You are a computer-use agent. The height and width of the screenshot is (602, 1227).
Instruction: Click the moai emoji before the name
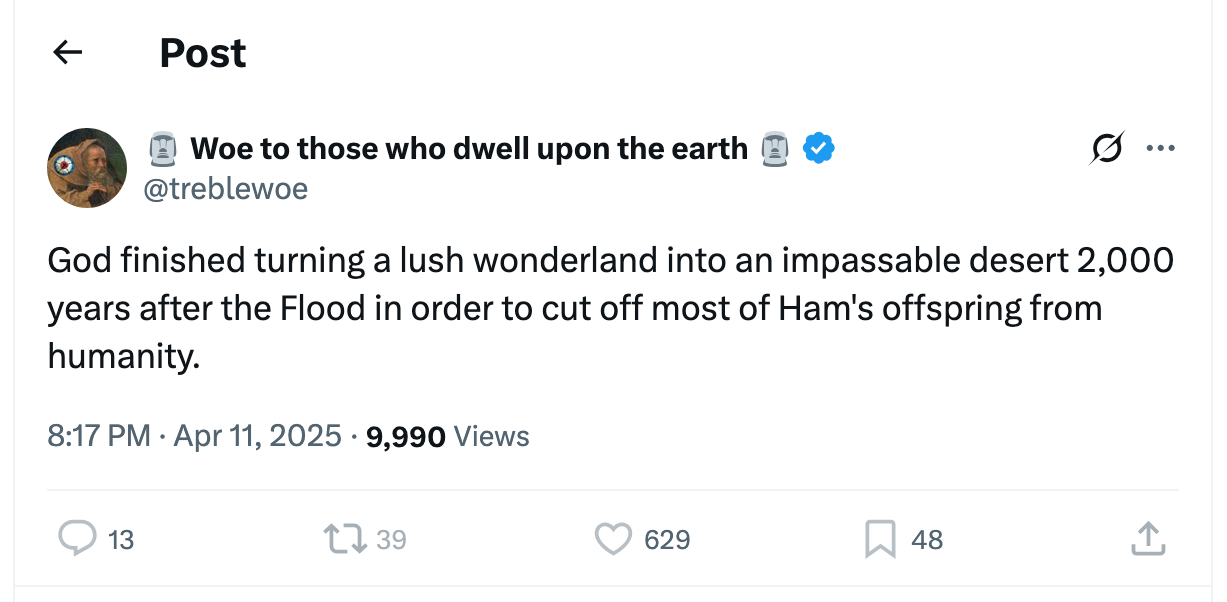162,149
